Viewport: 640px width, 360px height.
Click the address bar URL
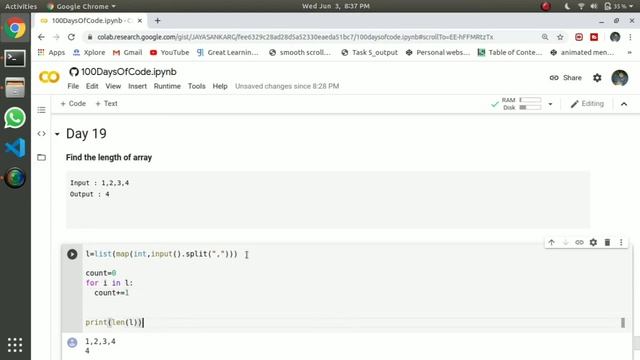[295, 37]
